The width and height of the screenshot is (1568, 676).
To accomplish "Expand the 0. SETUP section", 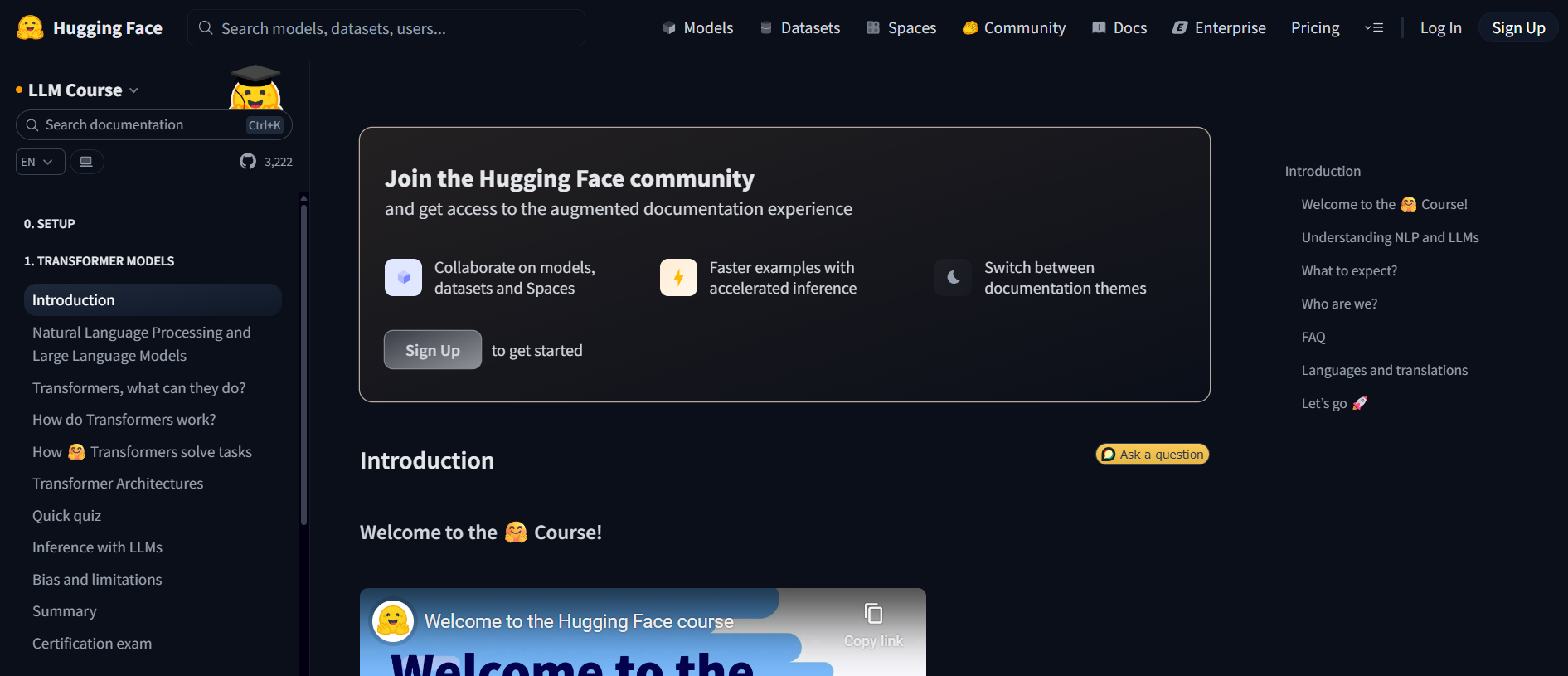I will pyautogui.click(x=50, y=224).
